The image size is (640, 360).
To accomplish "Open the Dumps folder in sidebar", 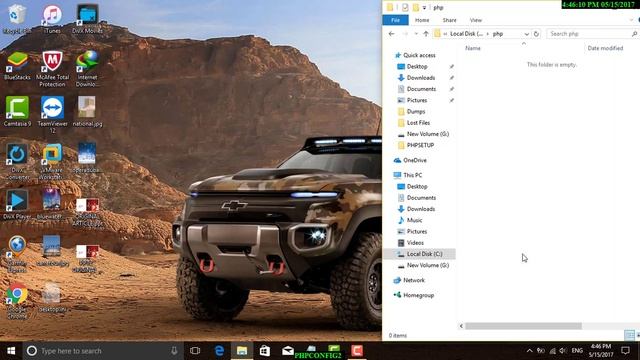I will click(x=416, y=111).
